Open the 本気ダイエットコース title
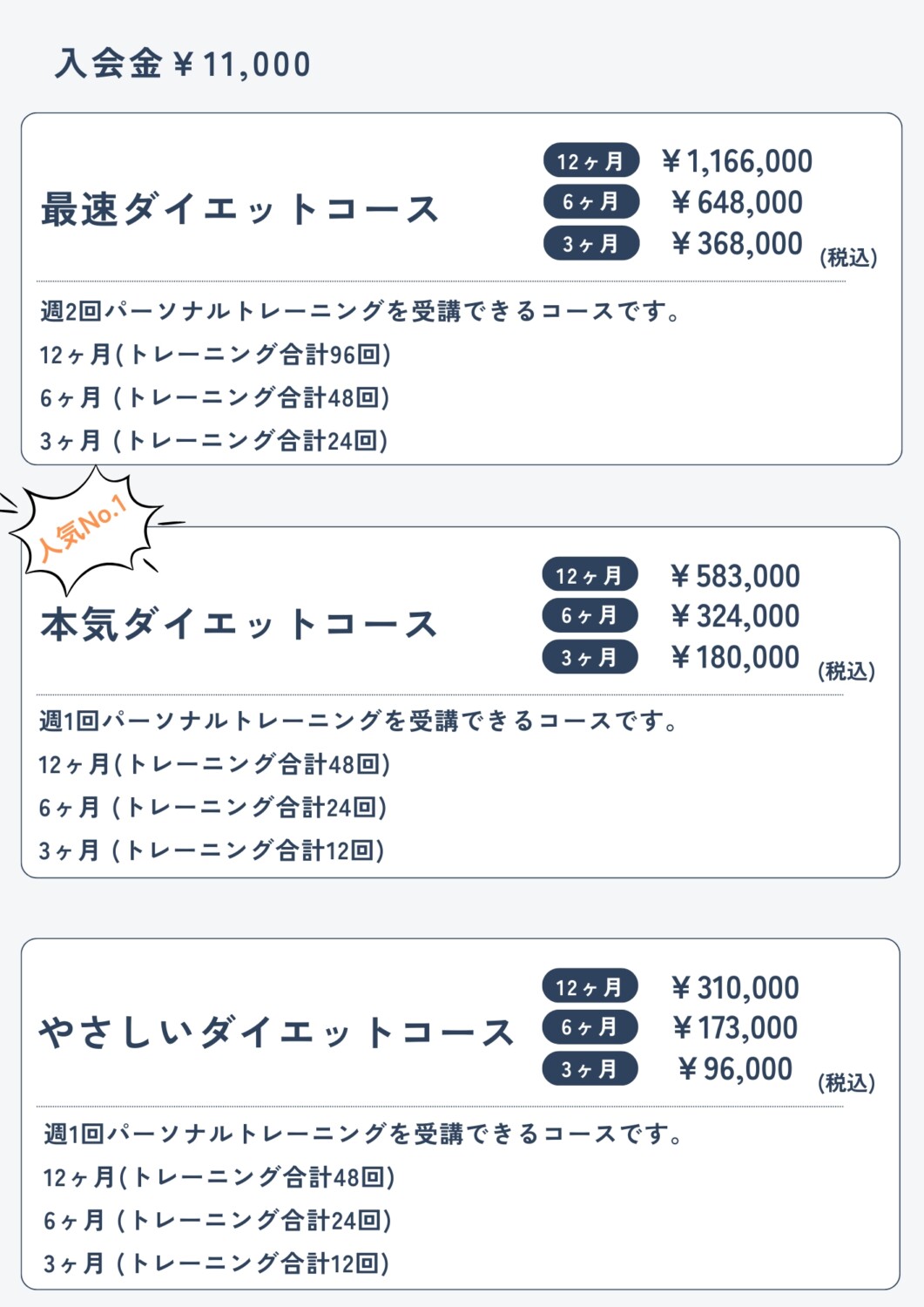Viewport: 924px width, 1307px height. (x=239, y=625)
